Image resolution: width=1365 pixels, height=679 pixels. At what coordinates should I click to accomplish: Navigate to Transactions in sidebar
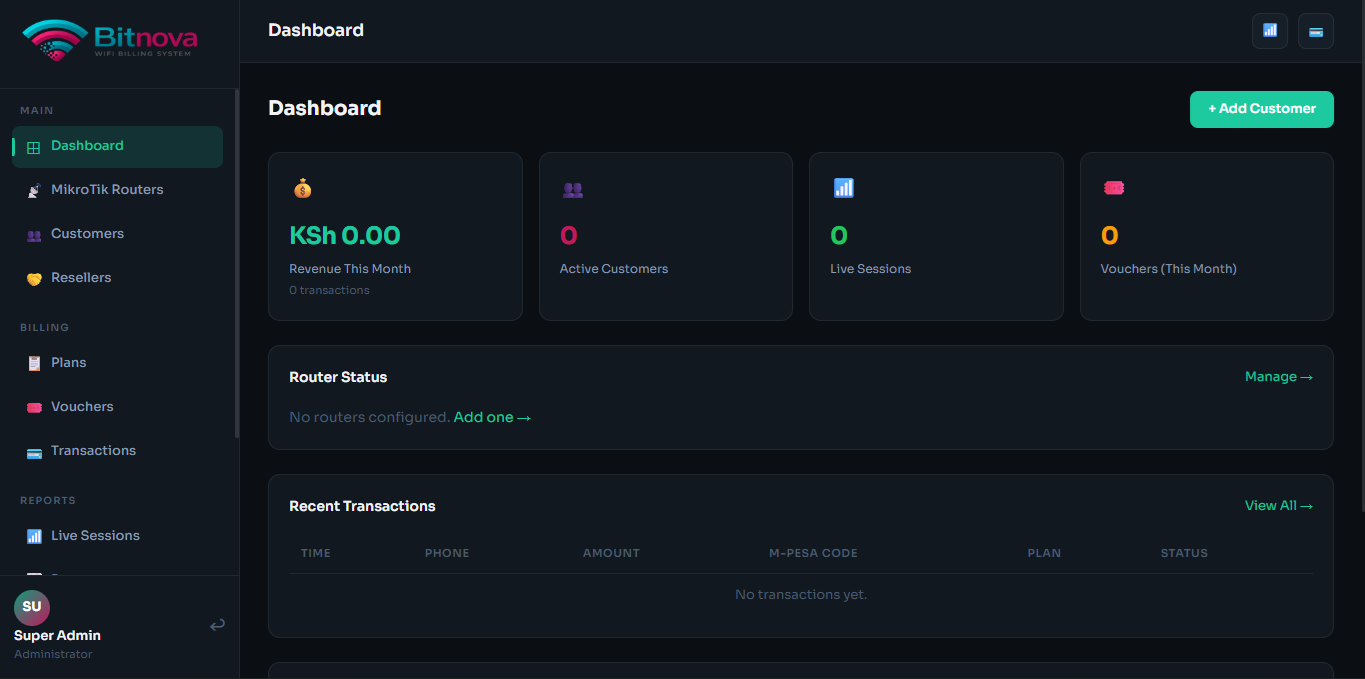tap(93, 451)
